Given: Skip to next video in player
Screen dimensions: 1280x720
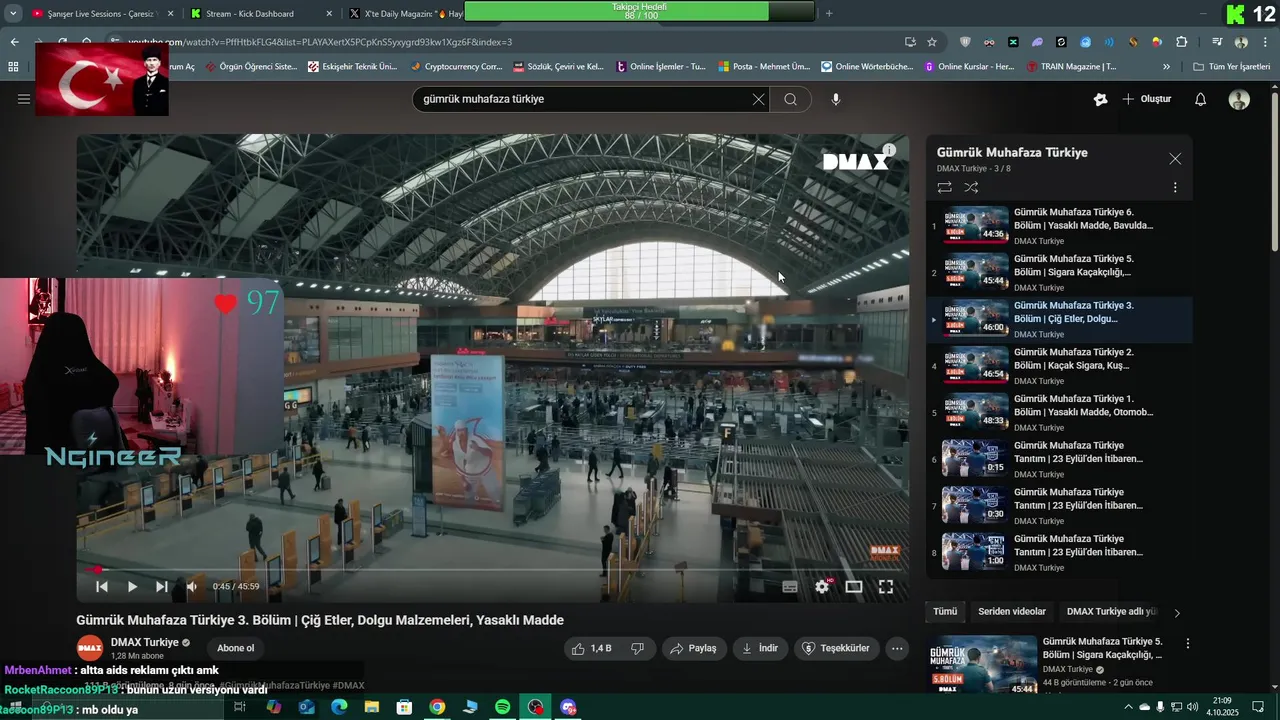Looking at the screenshot, I should (162, 587).
